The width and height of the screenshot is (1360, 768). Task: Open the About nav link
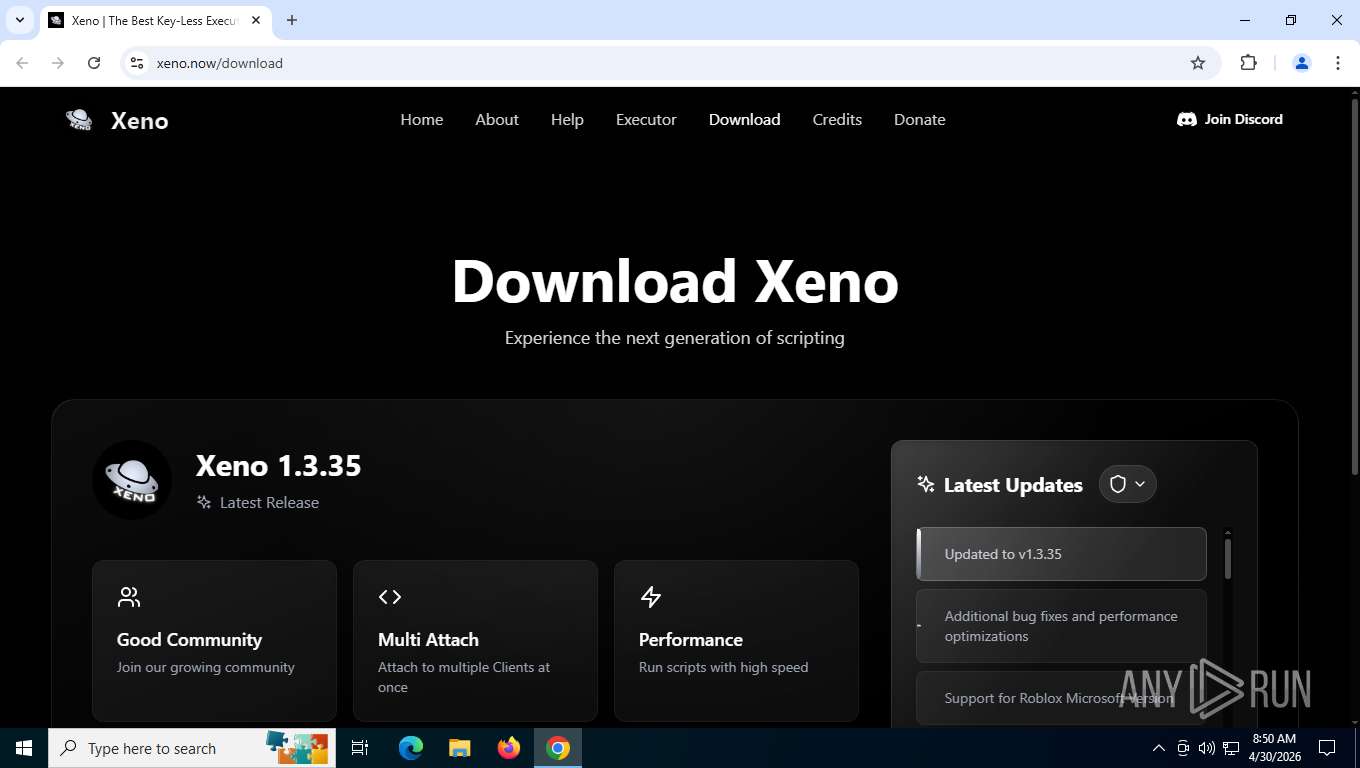click(497, 119)
